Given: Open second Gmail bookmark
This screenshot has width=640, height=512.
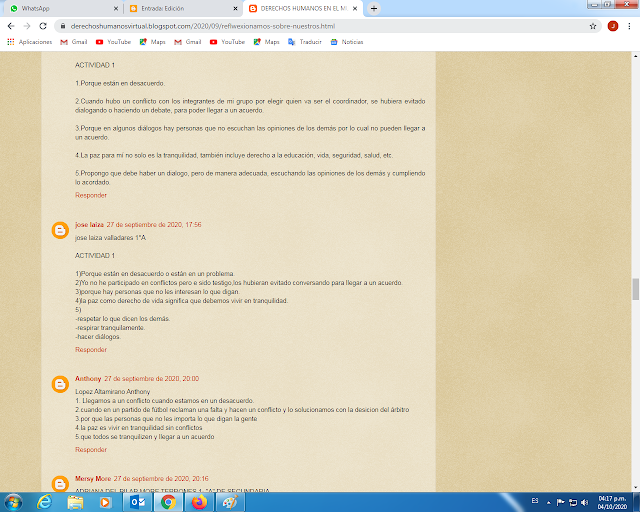Looking at the screenshot, I should coord(188,42).
